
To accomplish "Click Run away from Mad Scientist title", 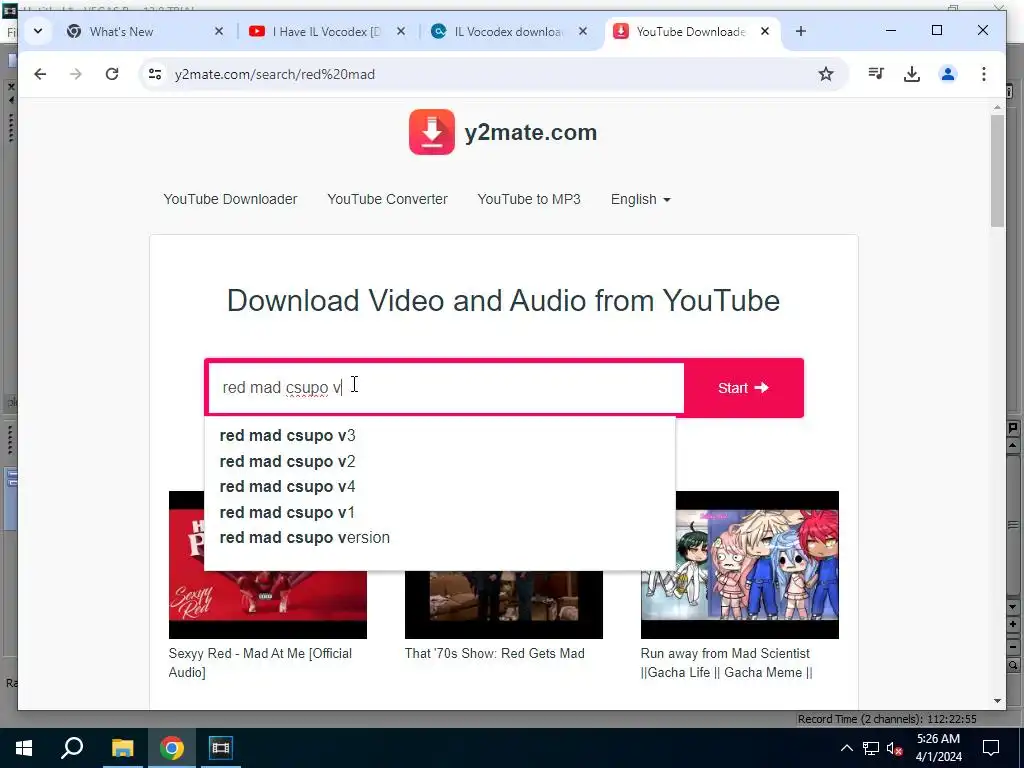I will tap(726, 663).
